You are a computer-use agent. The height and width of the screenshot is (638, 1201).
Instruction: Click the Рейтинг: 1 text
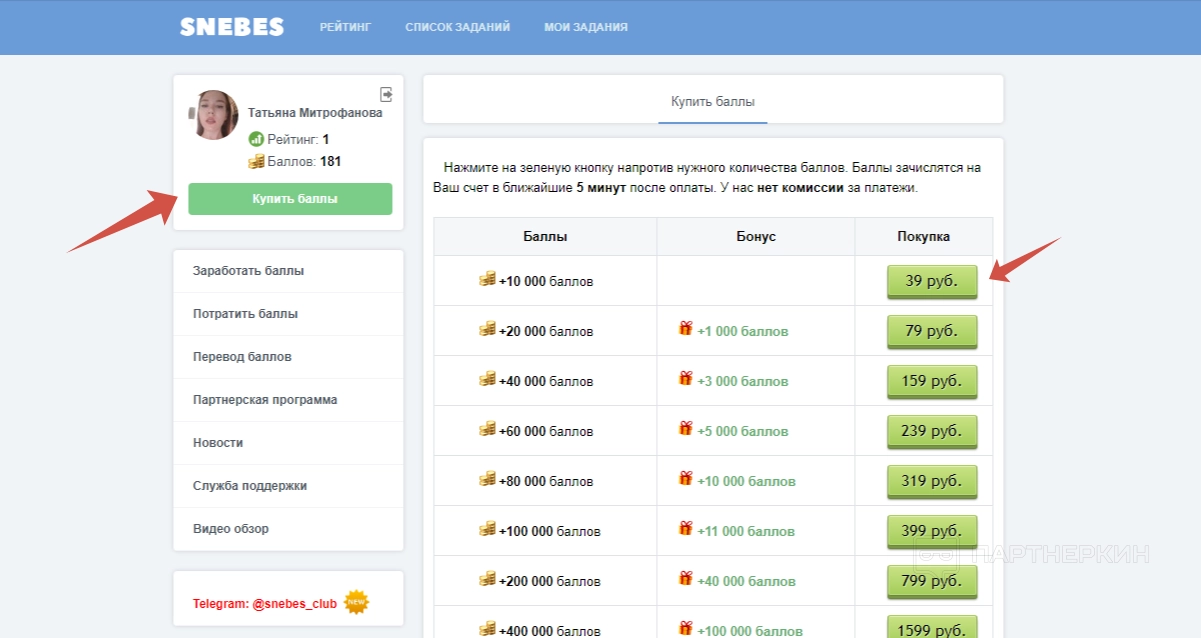(x=298, y=140)
